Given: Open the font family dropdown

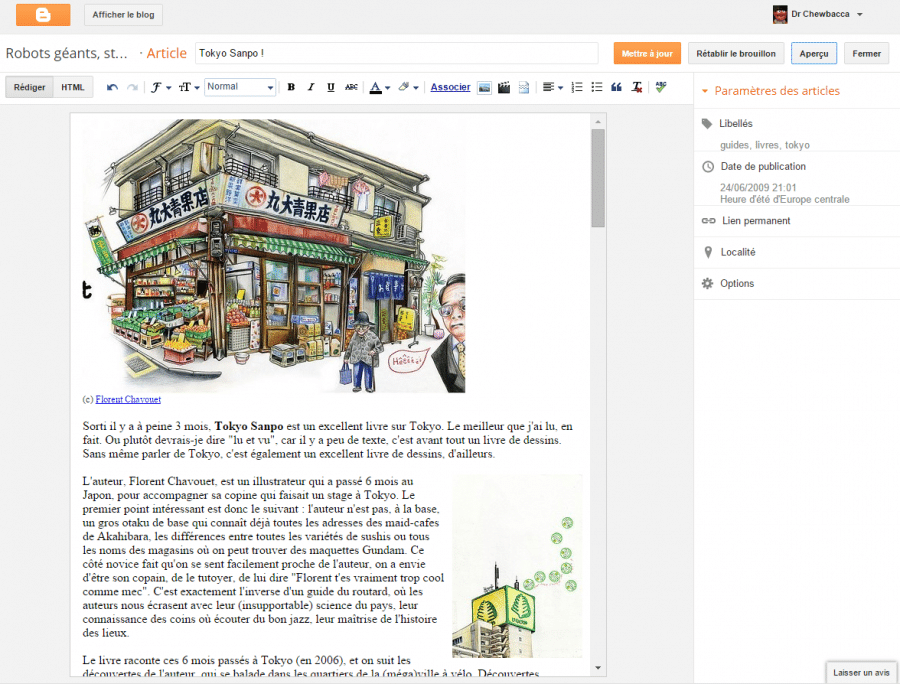Looking at the screenshot, I should click(x=161, y=88).
